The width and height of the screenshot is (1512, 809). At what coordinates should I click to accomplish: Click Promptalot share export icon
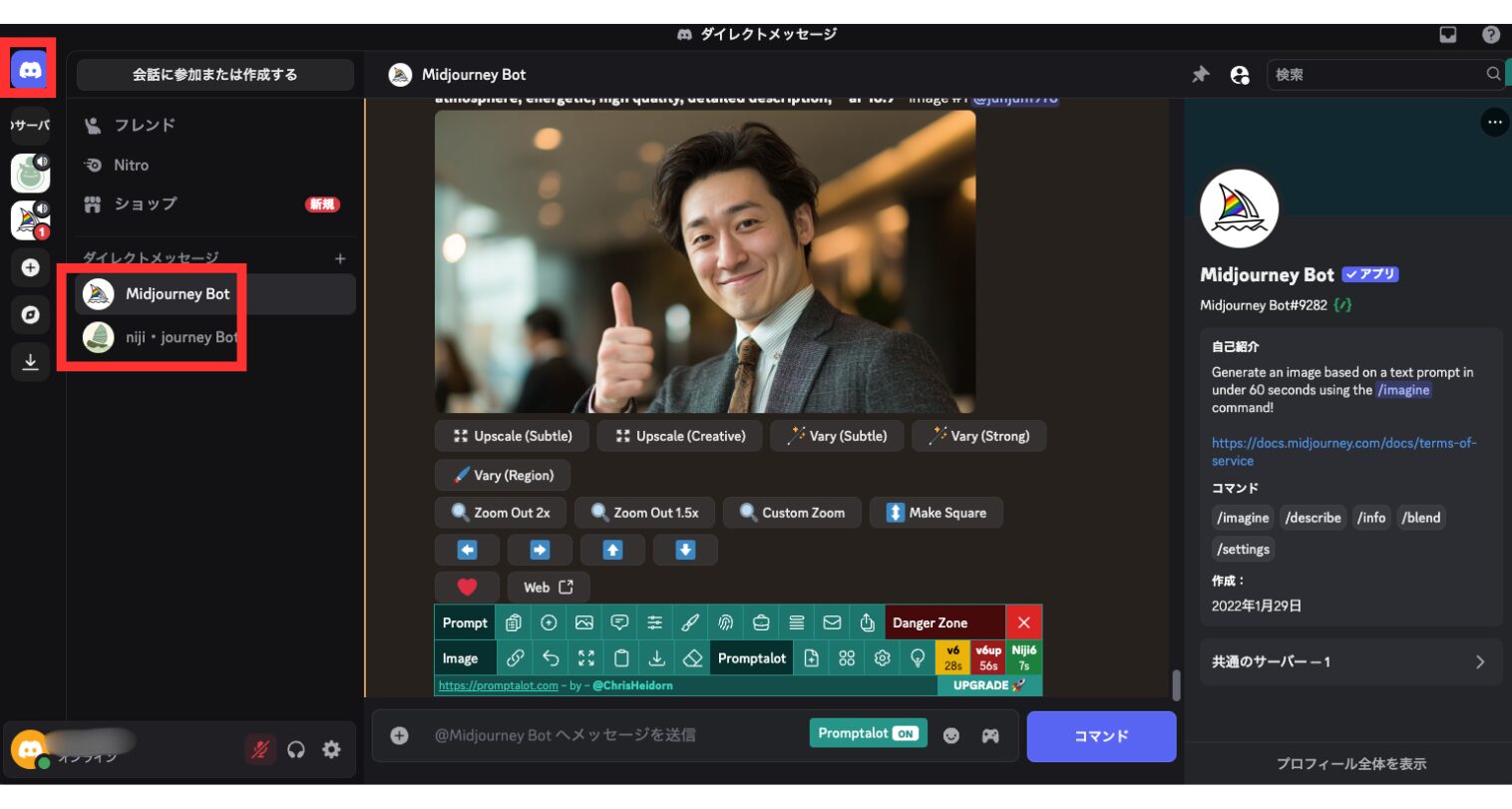[x=867, y=622]
